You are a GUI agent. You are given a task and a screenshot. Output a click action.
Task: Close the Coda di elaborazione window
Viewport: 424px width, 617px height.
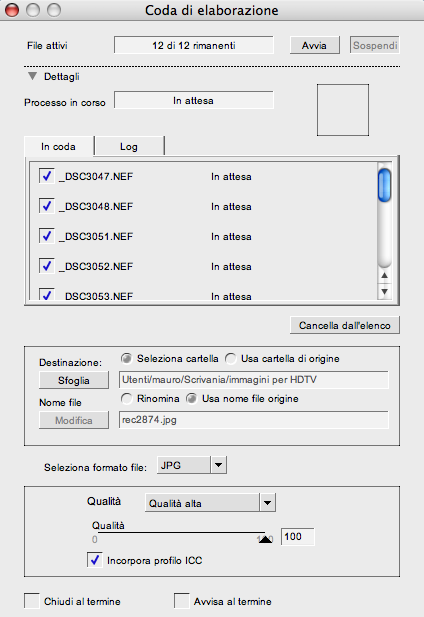[12, 10]
